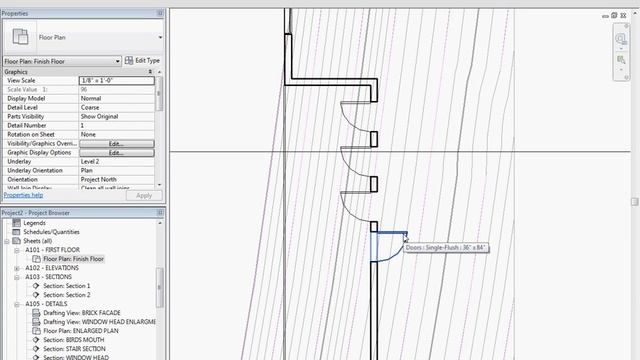
Task: Select Legends in Project Browser
Action: 34,223
